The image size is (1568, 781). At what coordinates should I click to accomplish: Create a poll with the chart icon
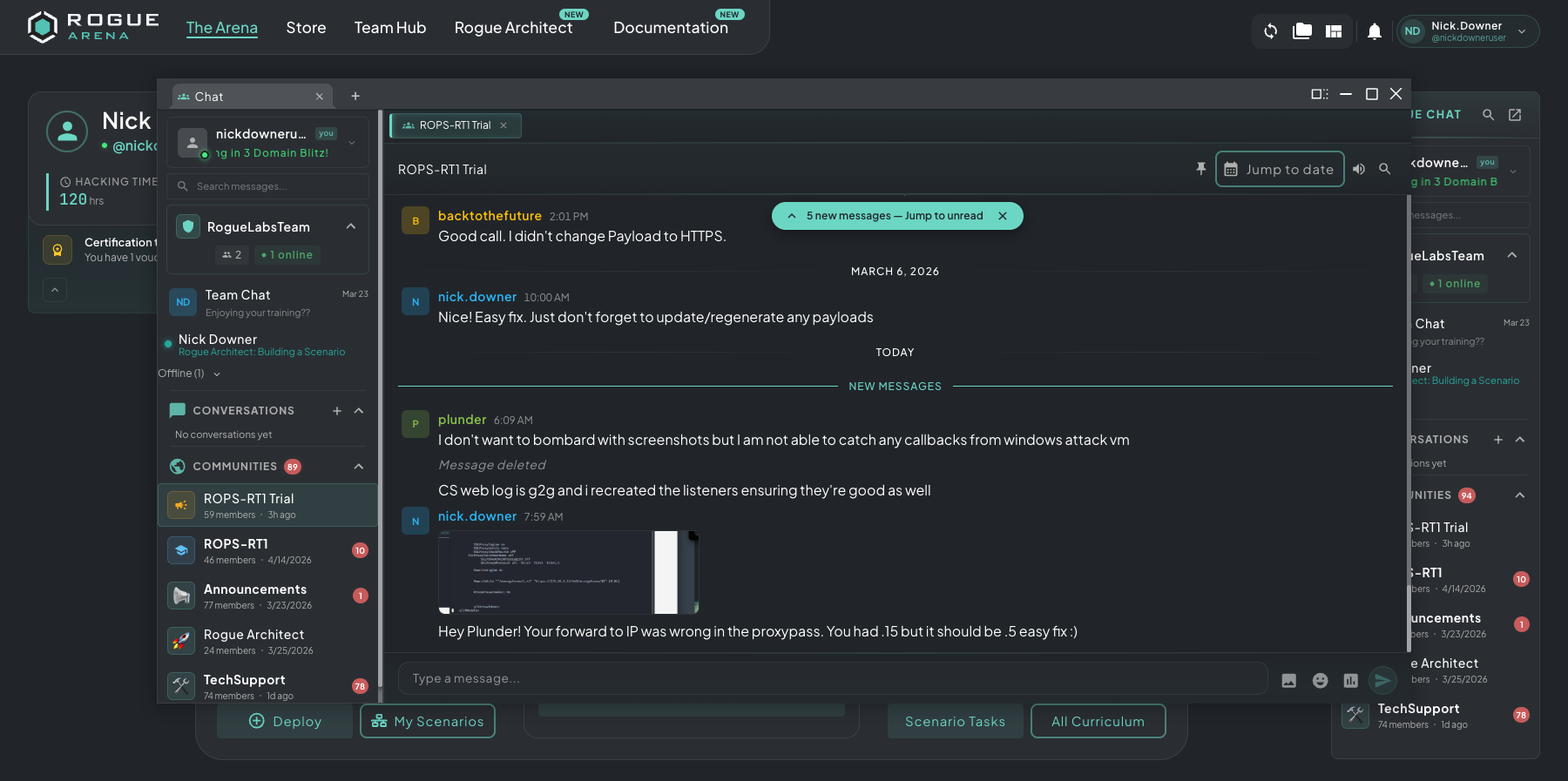1351,680
